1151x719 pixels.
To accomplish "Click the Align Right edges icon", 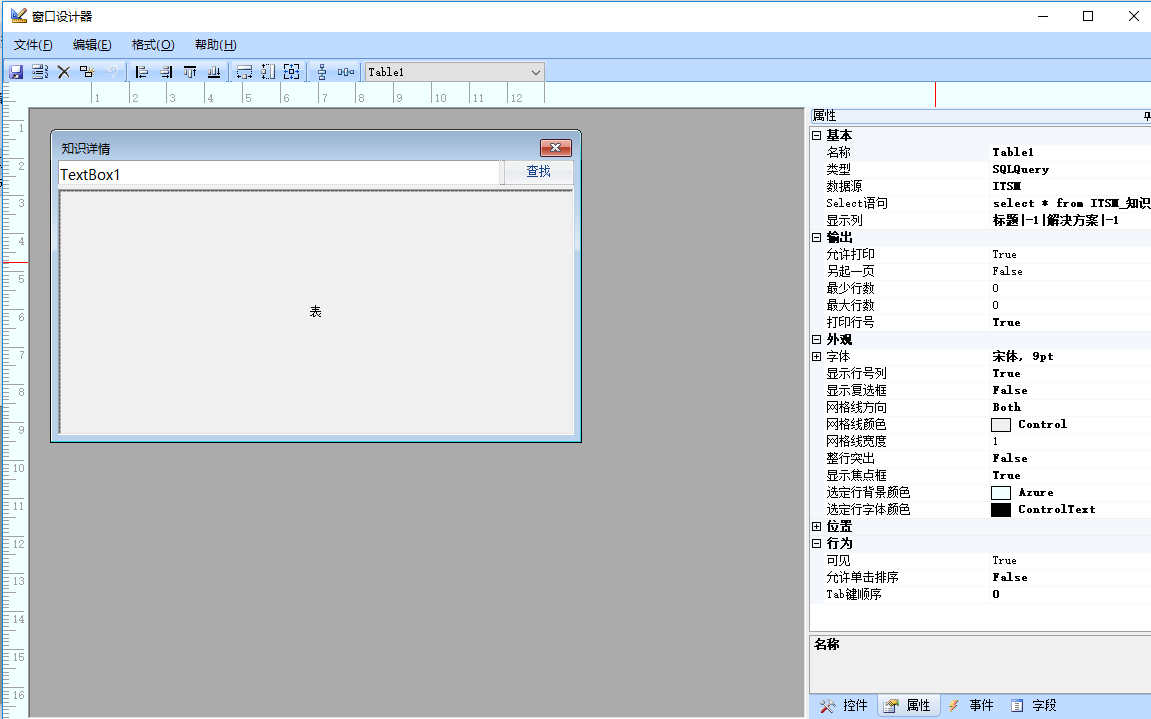I will coord(165,72).
